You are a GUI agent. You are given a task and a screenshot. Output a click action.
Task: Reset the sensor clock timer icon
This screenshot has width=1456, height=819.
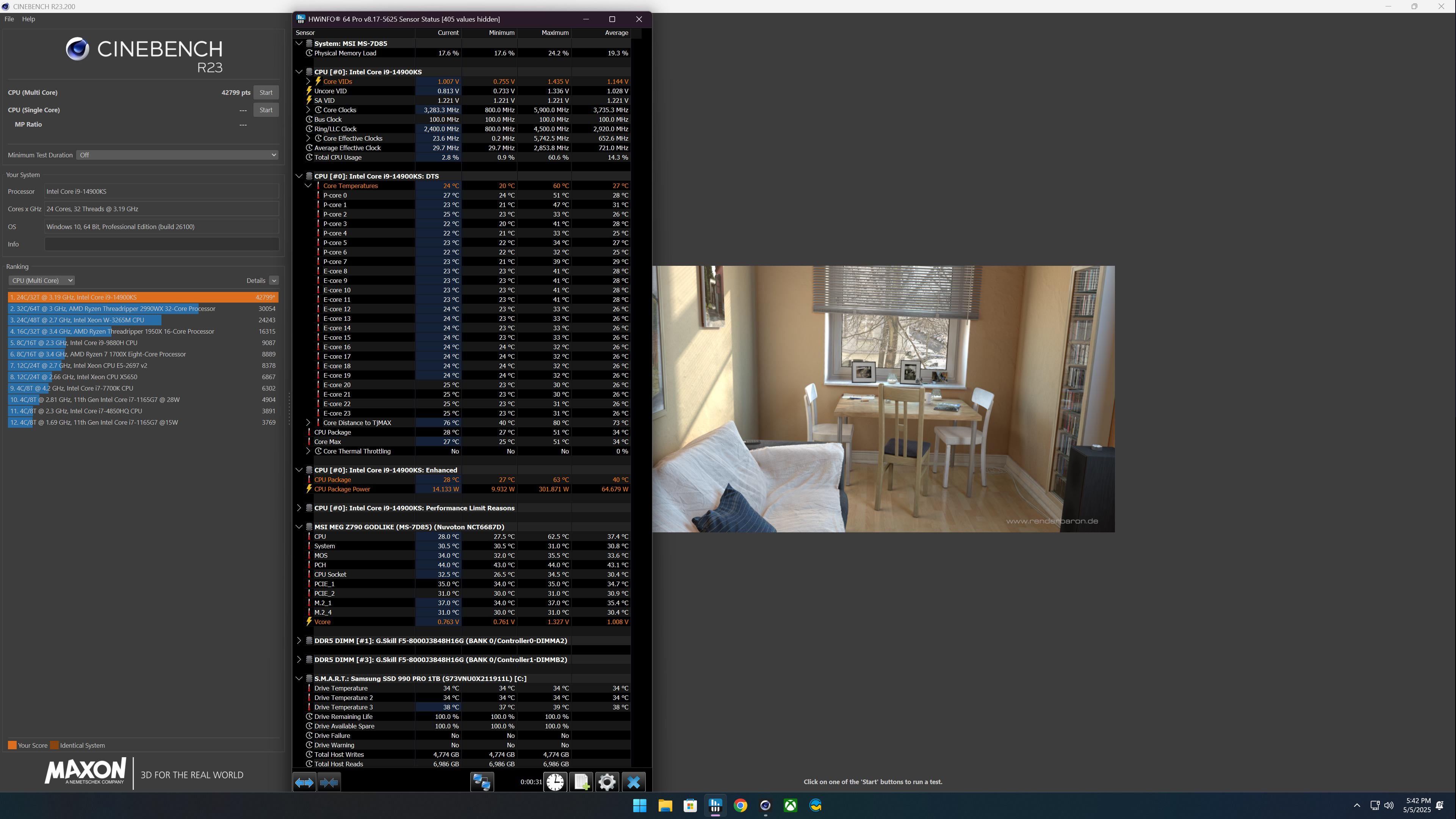pyautogui.click(x=555, y=782)
